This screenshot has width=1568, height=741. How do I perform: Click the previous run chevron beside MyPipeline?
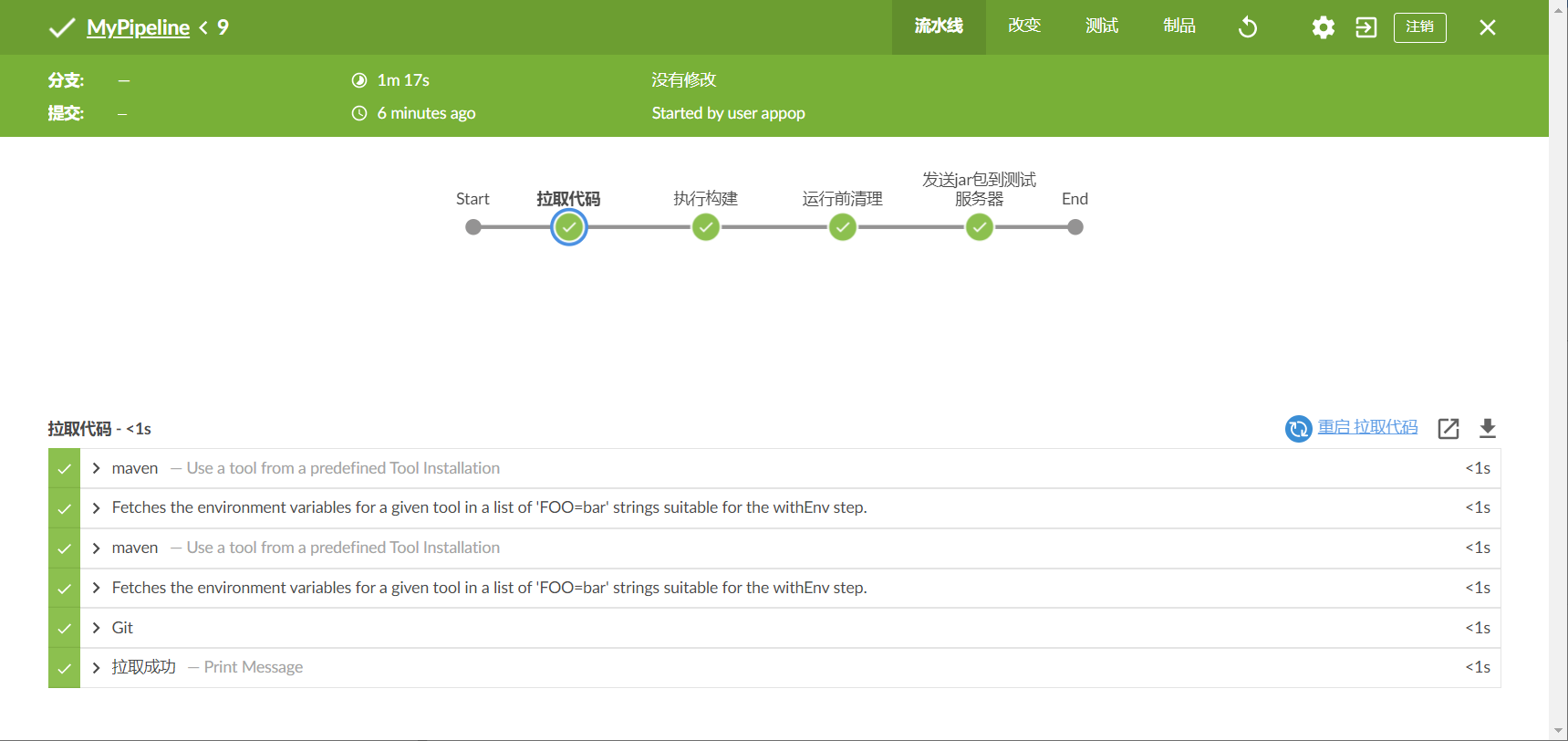pyautogui.click(x=203, y=27)
